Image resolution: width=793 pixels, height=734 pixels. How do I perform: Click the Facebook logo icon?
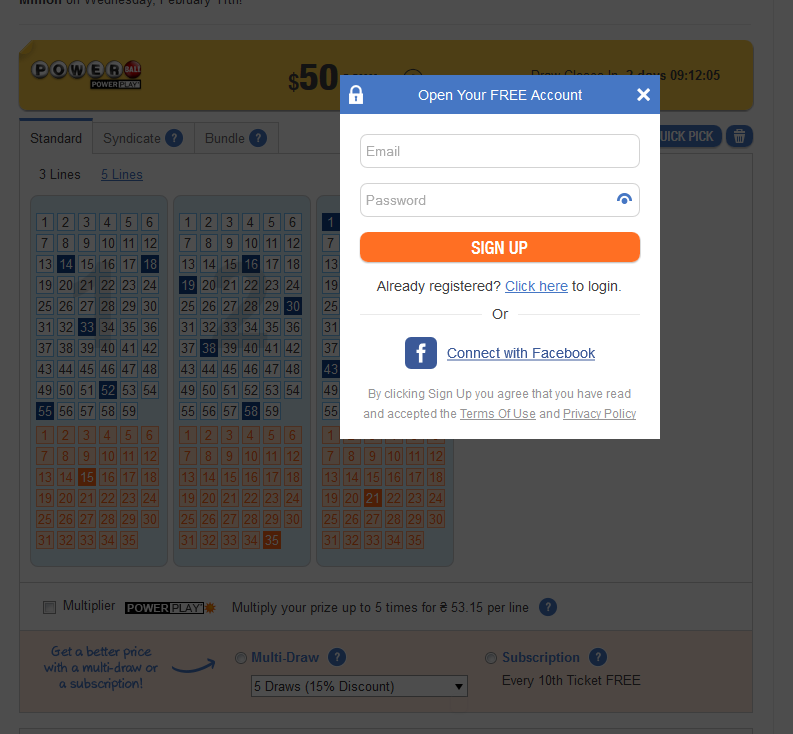(x=421, y=353)
